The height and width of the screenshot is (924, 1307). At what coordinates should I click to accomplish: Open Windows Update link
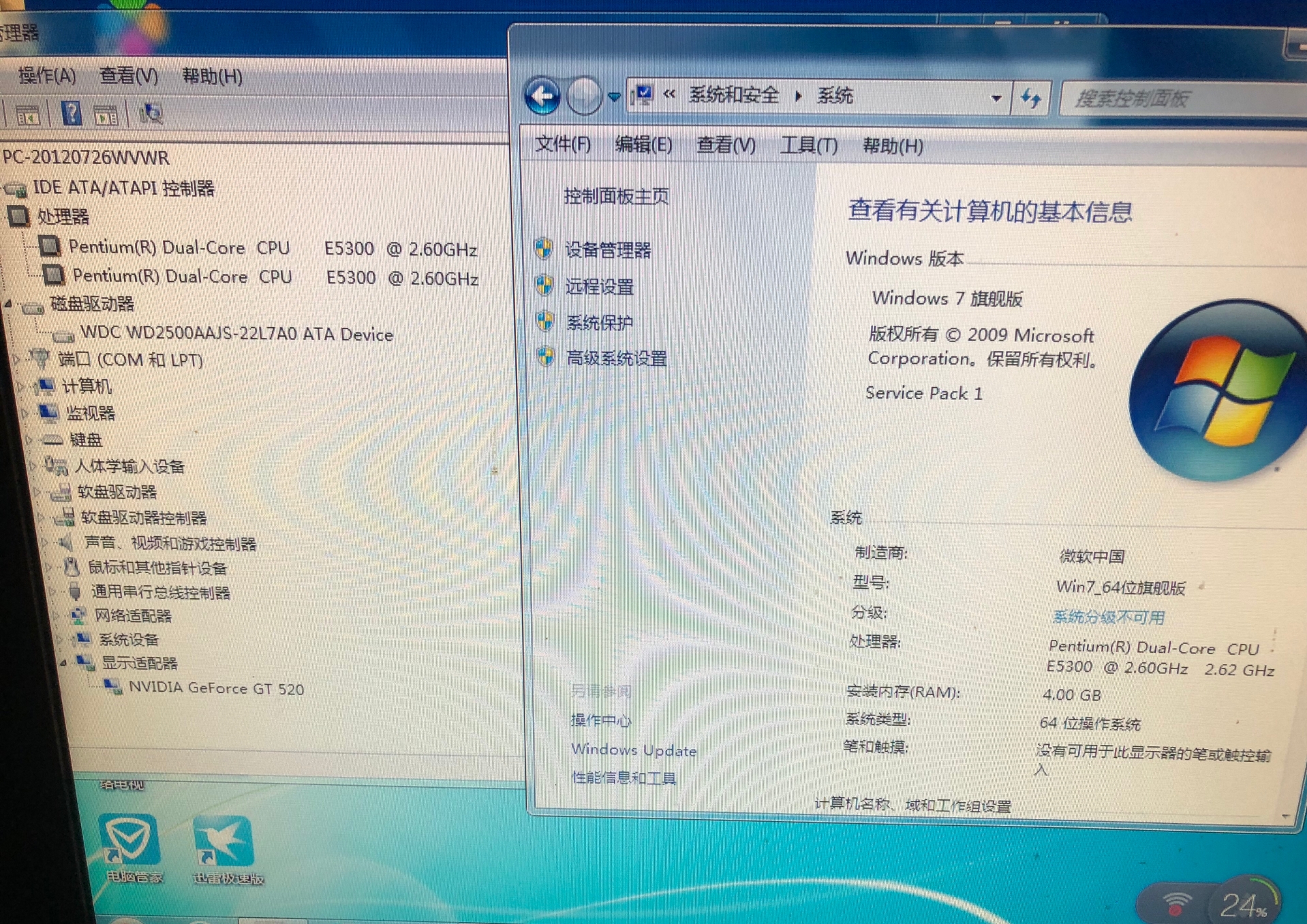point(634,750)
